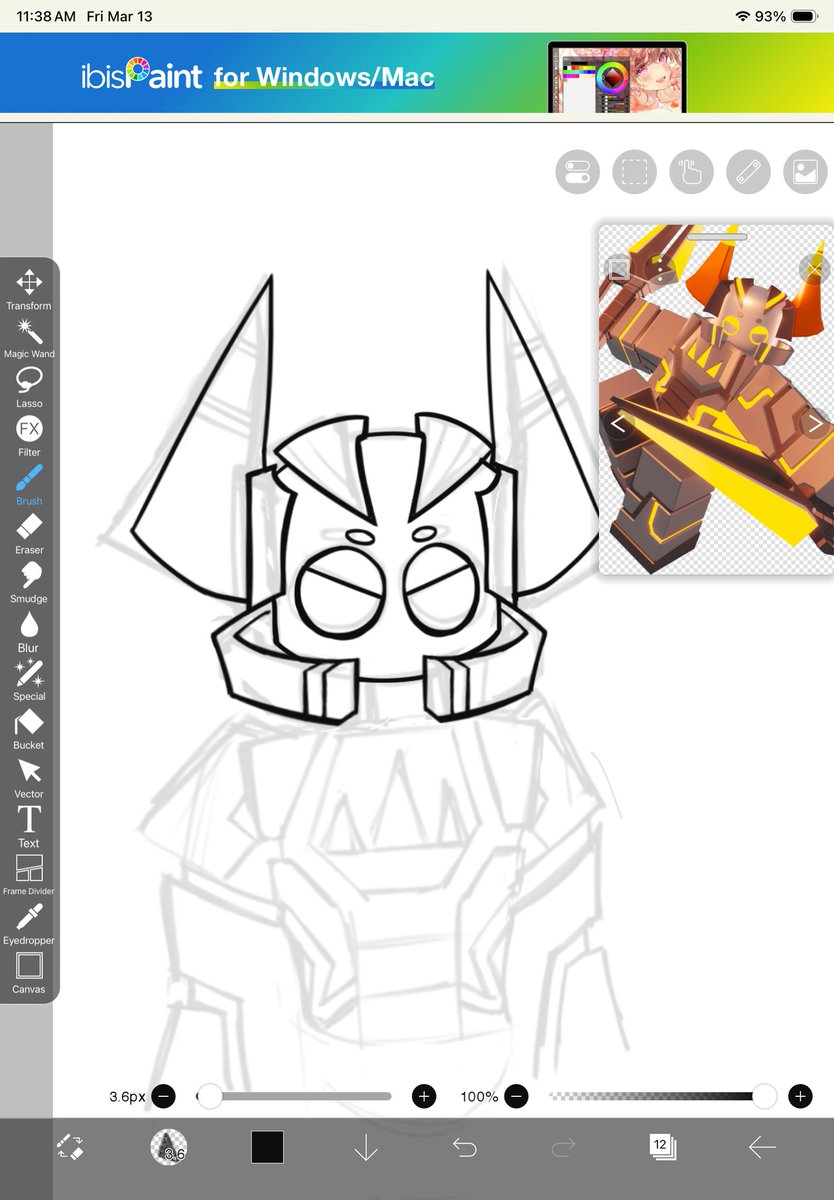Click the brush thickness slider handle

tap(210, 1096)
